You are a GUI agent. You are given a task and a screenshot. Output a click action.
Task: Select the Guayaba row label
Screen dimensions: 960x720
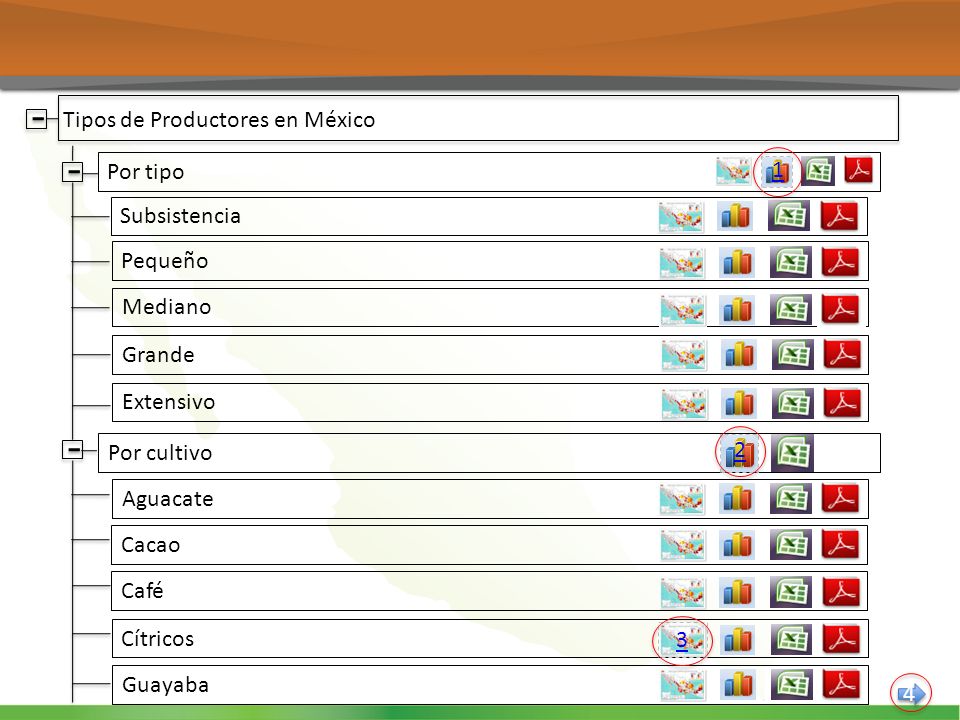[165, 685]
